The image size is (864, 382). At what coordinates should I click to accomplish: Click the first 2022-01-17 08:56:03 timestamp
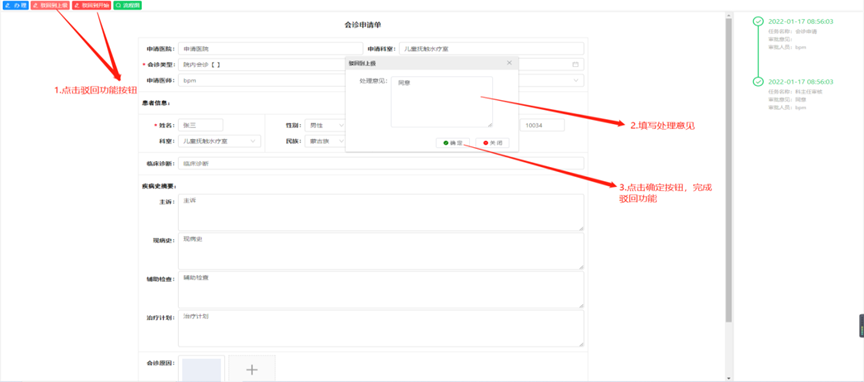801,21
